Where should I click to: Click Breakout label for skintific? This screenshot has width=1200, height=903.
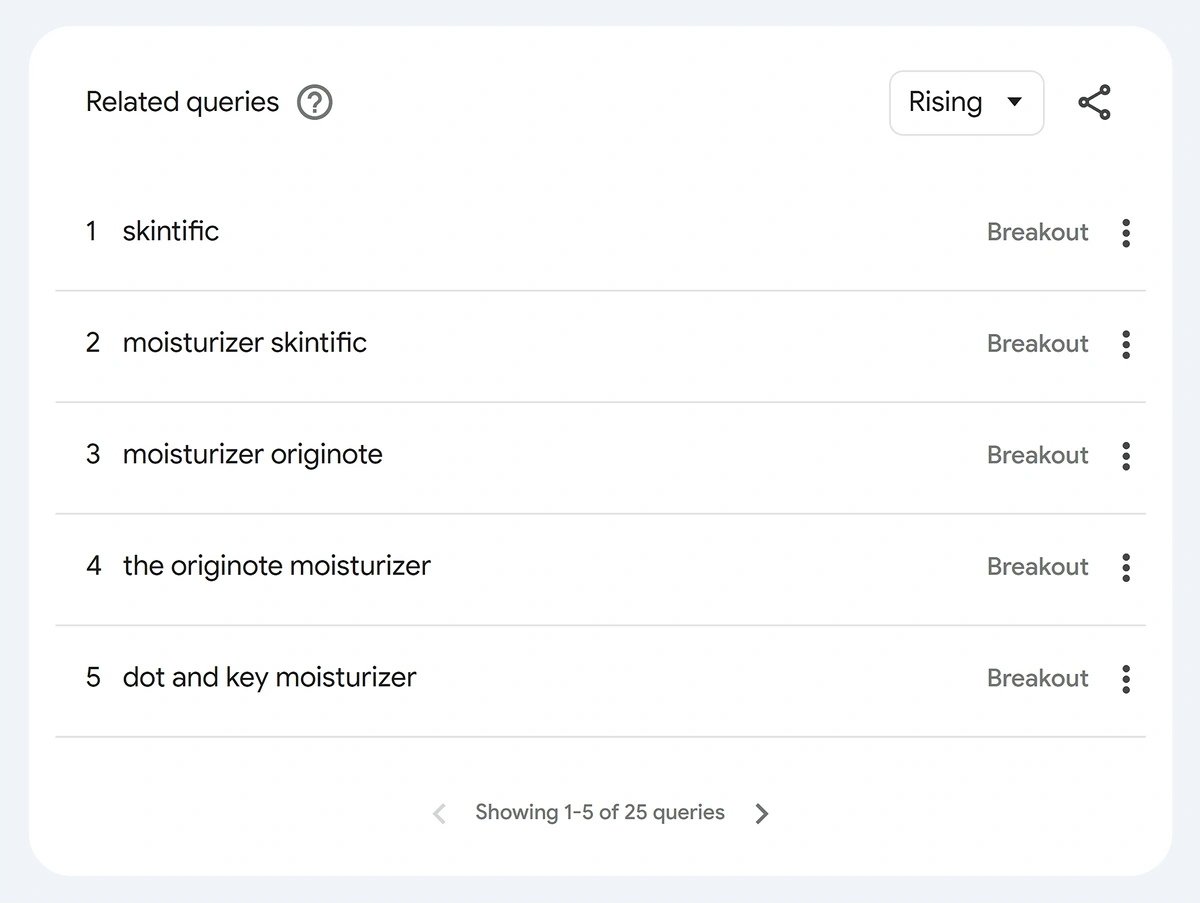[1037, 232]
